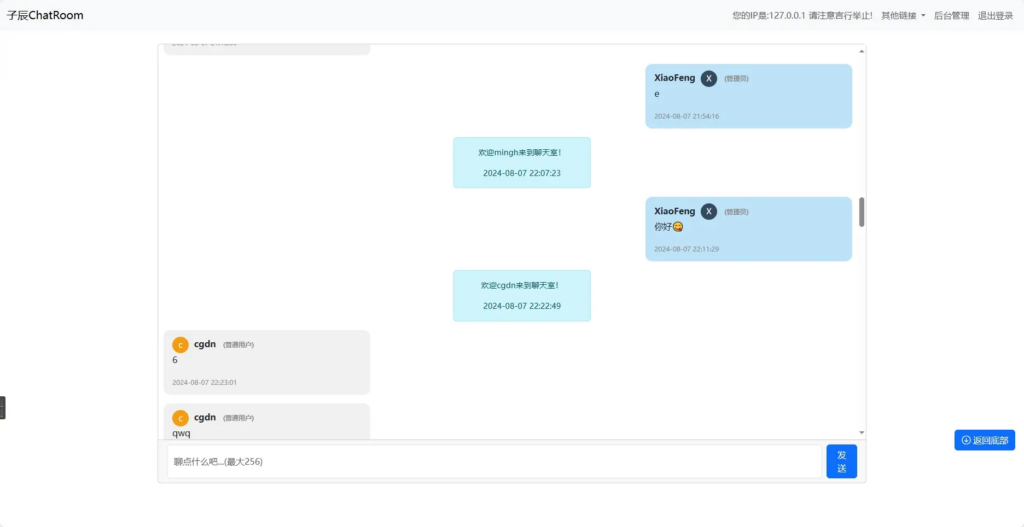The height and width of the screenshot is (527, 1024).
Task: Log out using 退出登录
Action: click(x=995, y=16)
